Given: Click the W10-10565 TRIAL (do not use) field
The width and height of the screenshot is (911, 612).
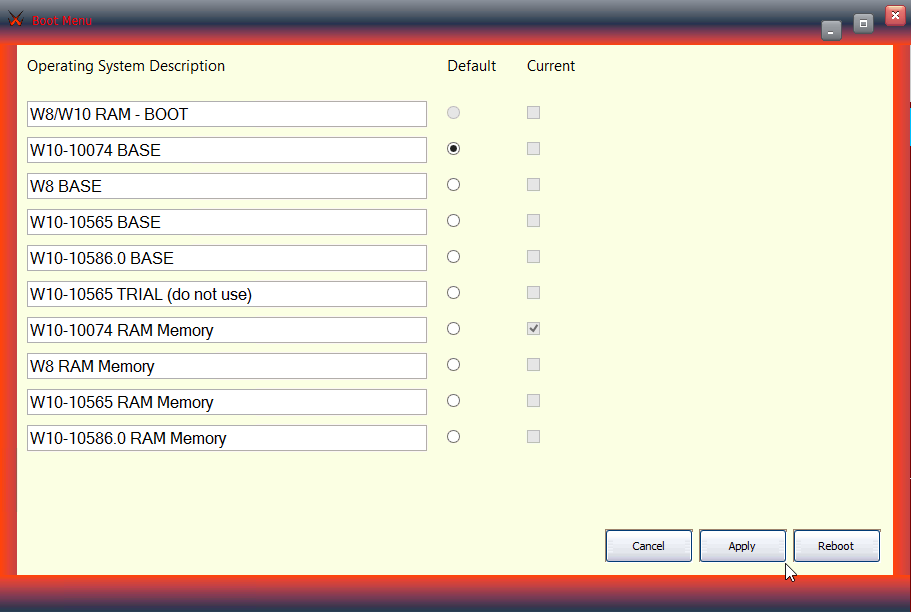Looking at the screenshot, I should point(227,294).
